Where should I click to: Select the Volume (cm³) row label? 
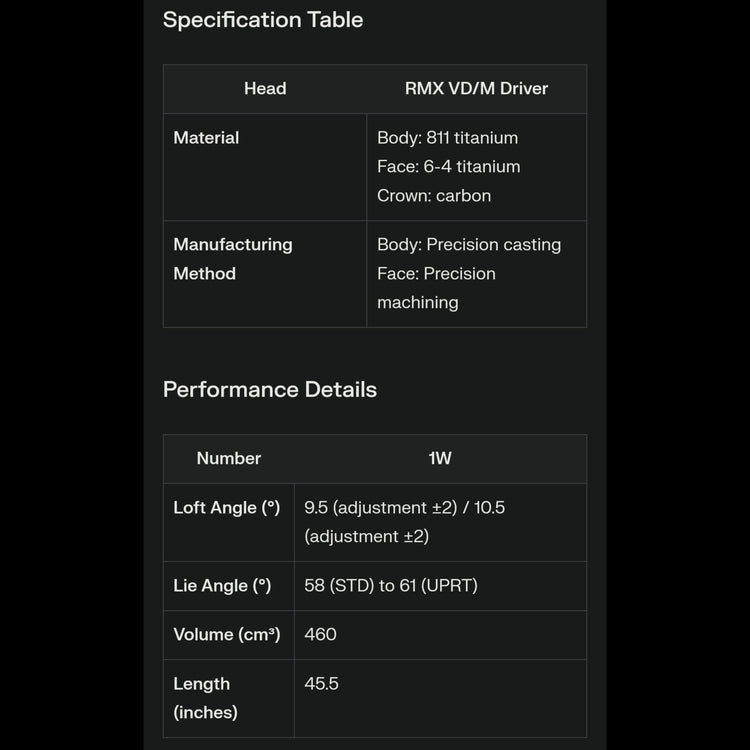point(227,635)
